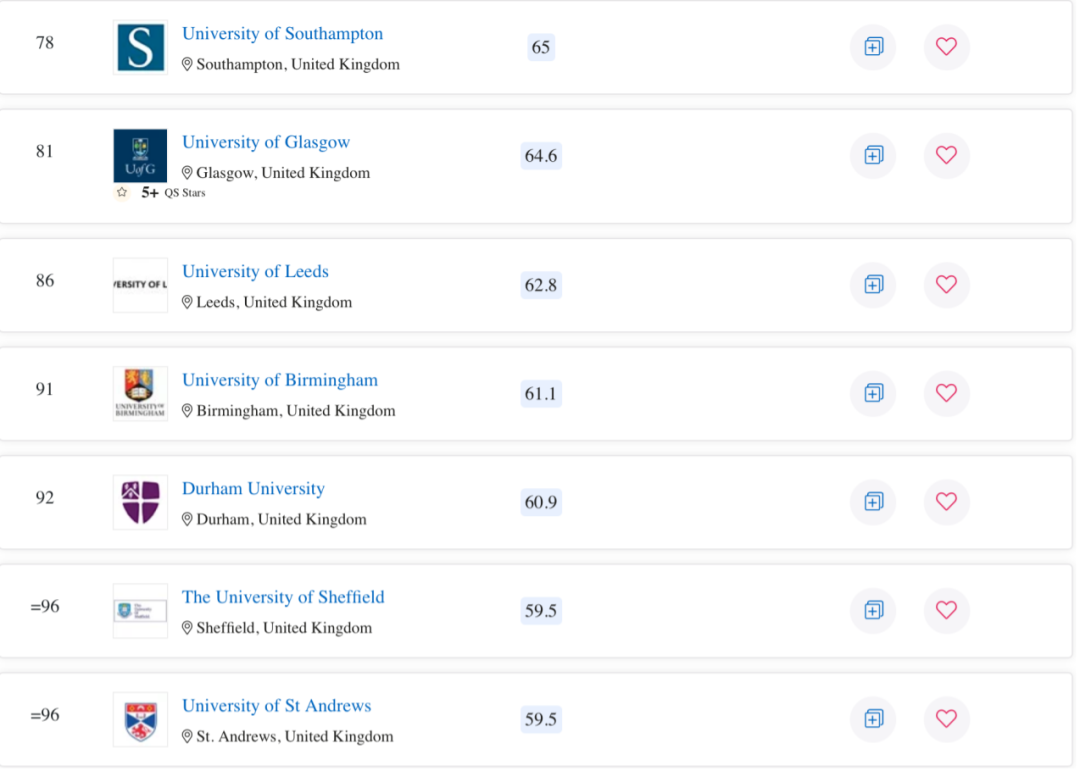Screen dimensions: 1080x771
Task: Click heart icon beside University of Birmingham
Action: pos(946,393)
